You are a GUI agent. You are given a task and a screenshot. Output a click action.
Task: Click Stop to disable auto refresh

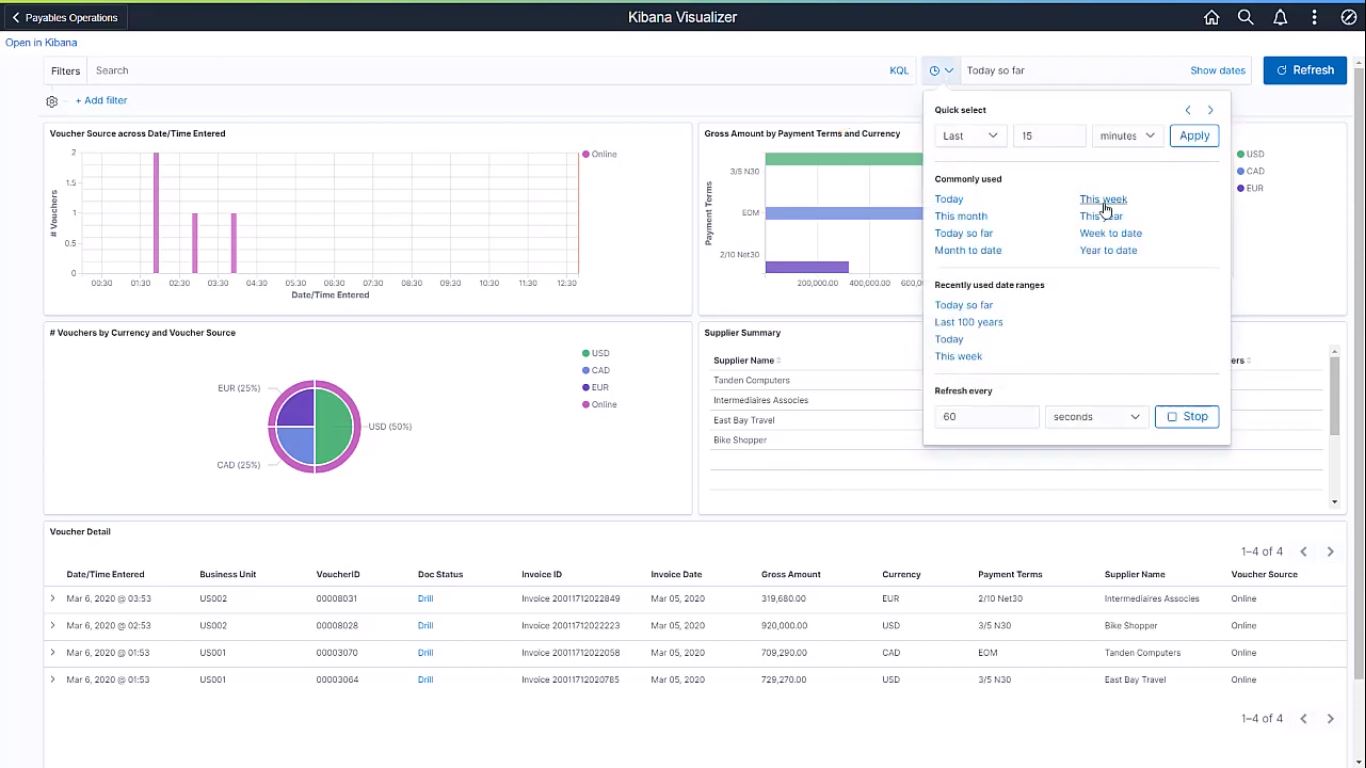1186,416
